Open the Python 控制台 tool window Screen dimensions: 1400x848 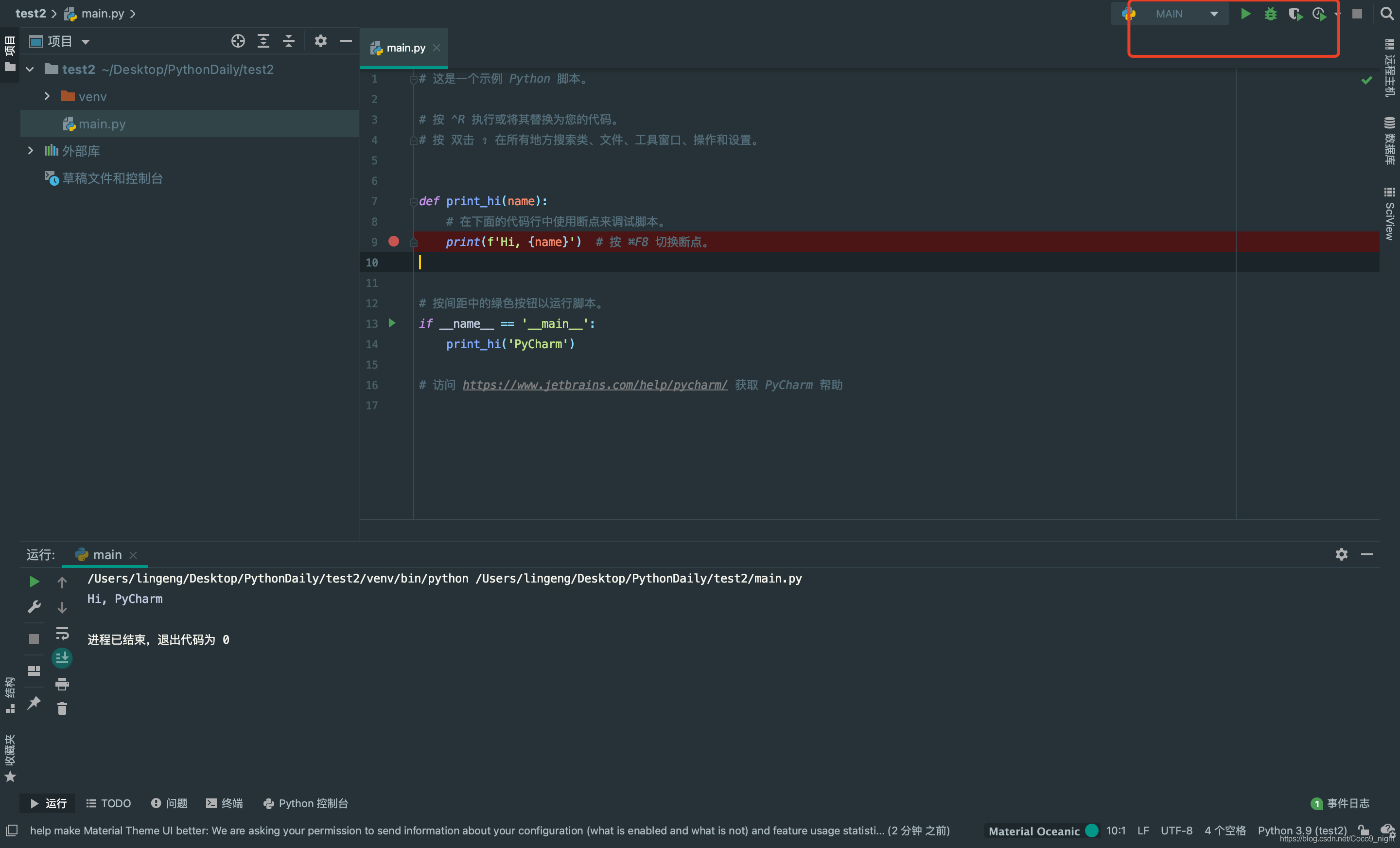coord(306,803)
